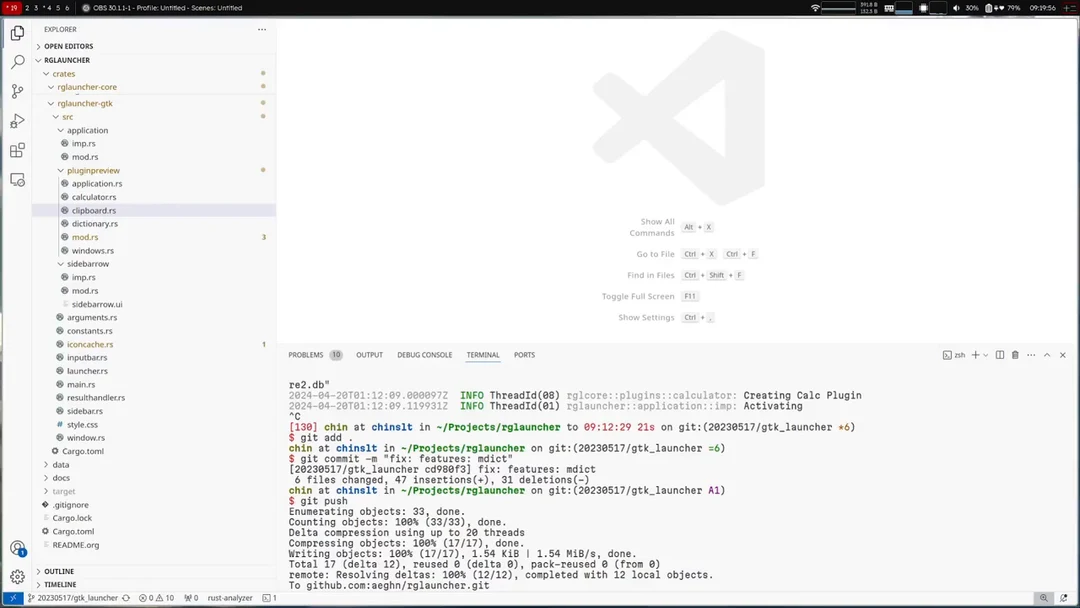Viewport: 1080px width, 608px height.
Task: Show problems count in the status bar
Action: pos(159,598)
